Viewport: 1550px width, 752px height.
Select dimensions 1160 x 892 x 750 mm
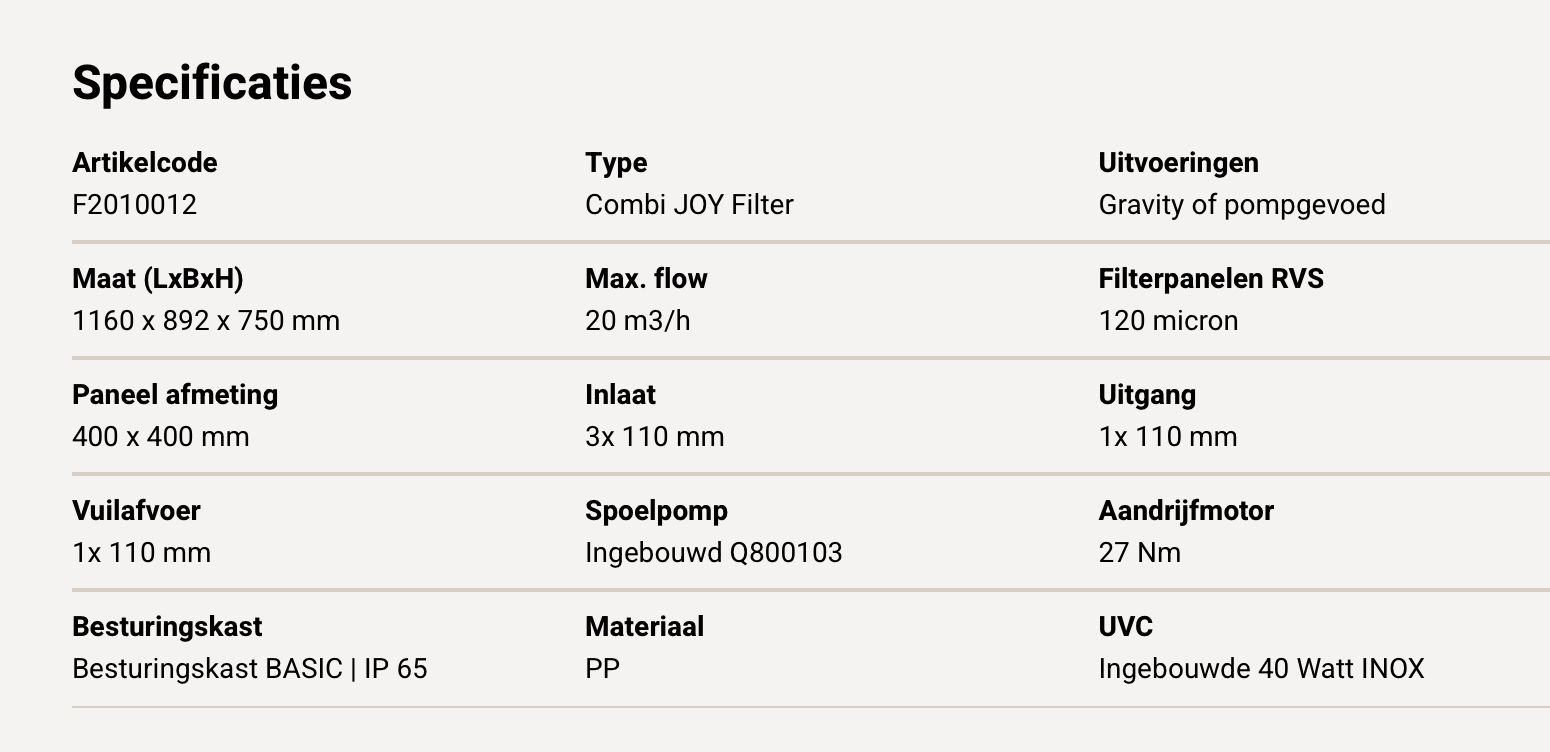pyautogui.click(x=206, y=321)
